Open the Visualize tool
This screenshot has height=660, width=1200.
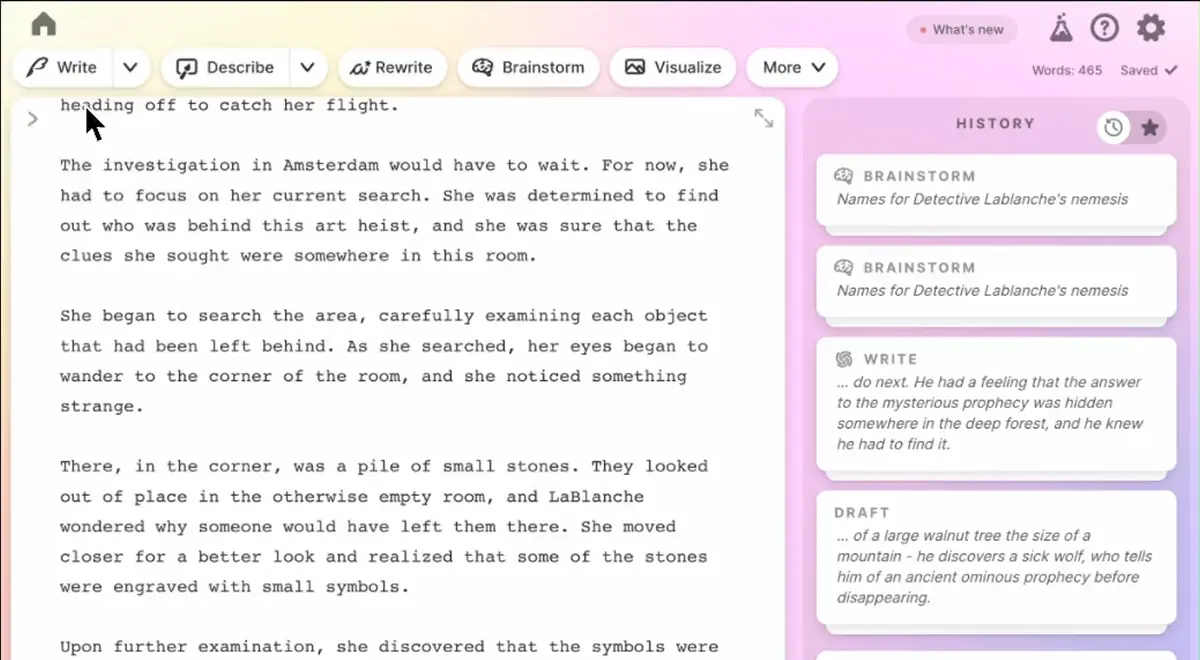click(x=672, y=67)
